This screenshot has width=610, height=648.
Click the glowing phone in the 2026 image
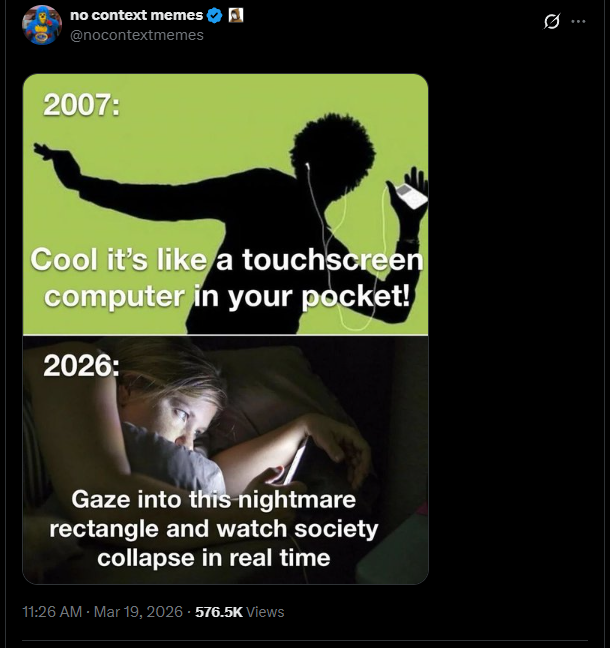298,462
